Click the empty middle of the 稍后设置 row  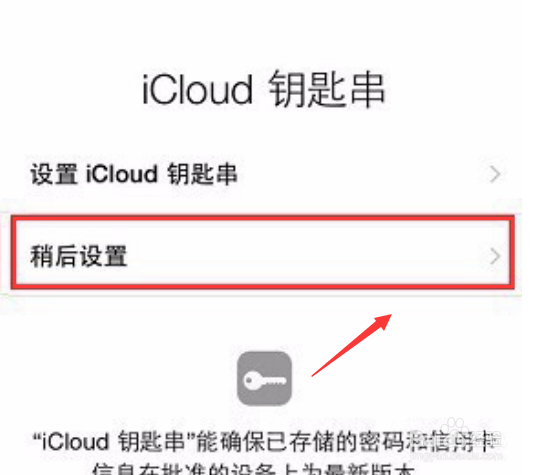point(307,256)
